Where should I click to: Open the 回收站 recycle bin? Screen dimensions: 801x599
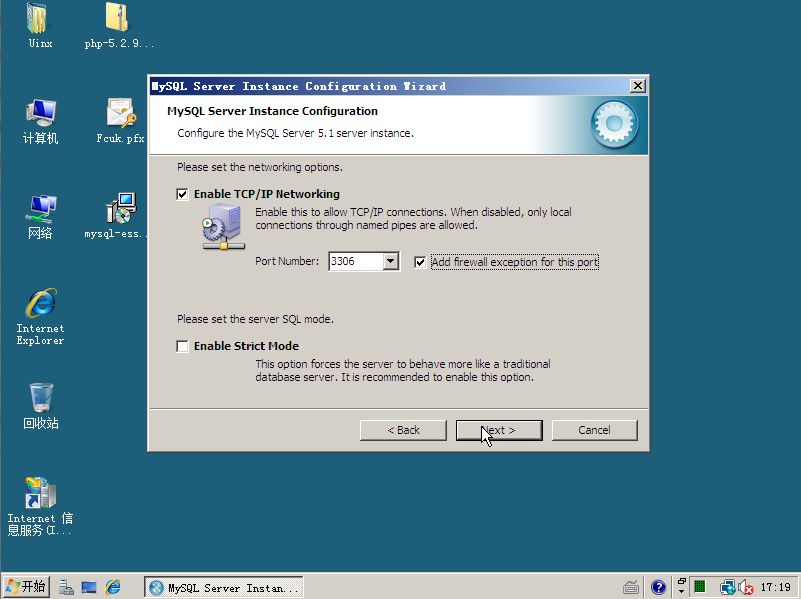click(40, 405)
